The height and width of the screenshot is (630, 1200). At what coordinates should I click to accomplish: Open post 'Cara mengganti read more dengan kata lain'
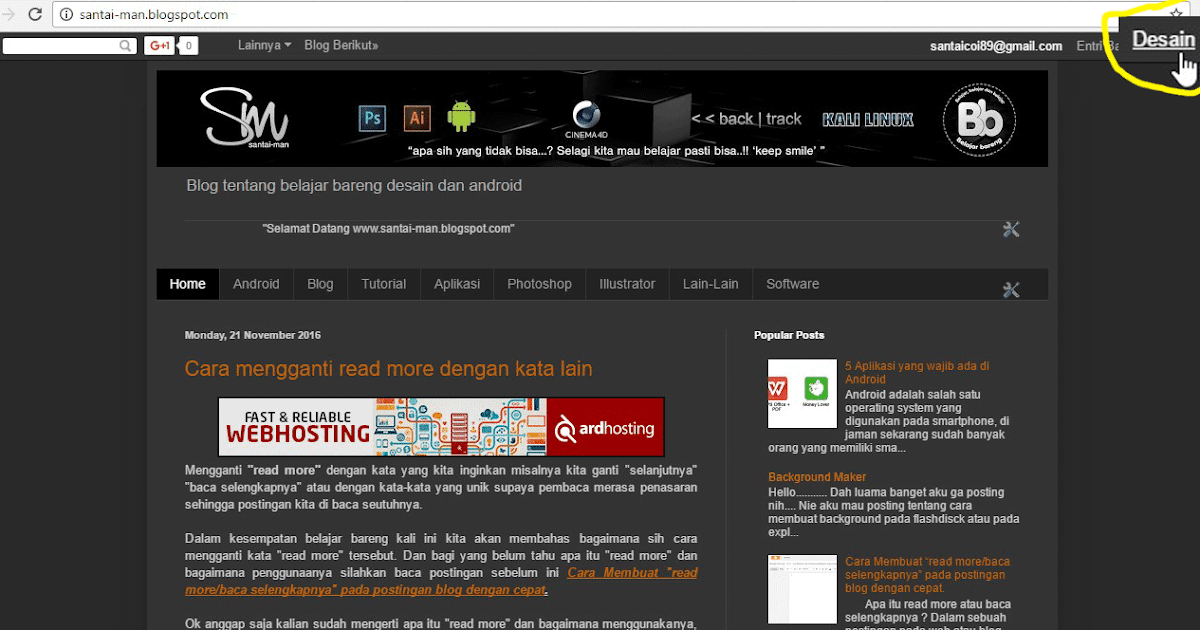point(389,368)
